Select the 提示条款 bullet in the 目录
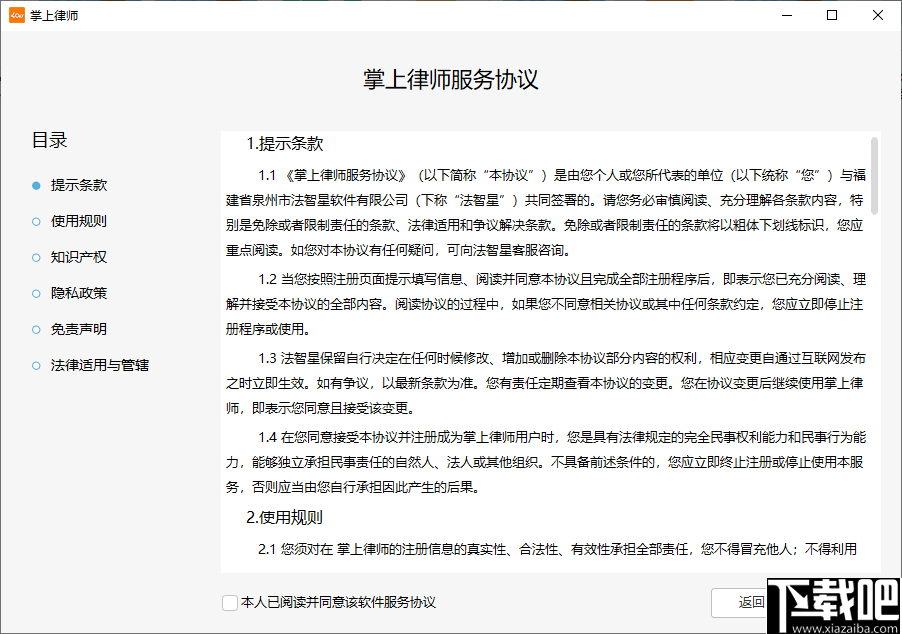 pyautogui.click(x=34, y=185)
